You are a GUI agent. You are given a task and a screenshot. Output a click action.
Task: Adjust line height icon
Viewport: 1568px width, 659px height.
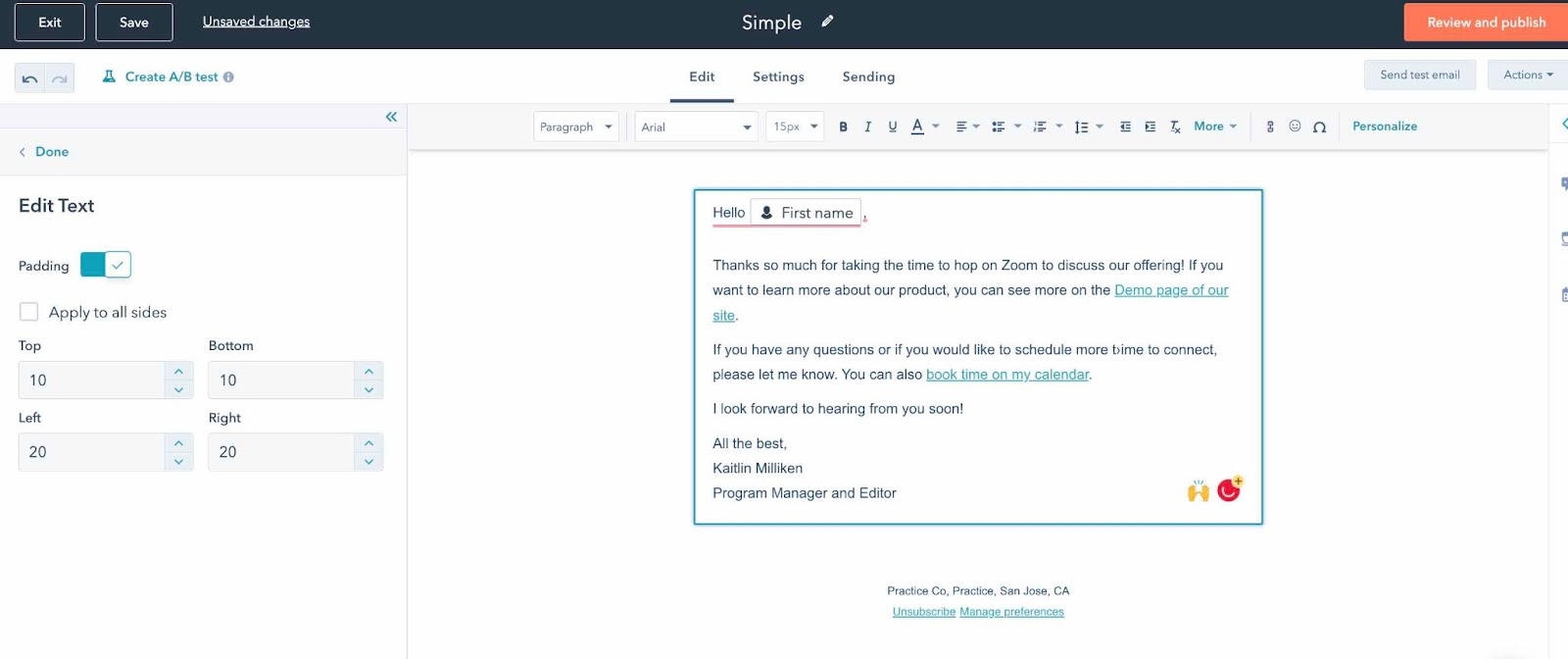[1081, 127]
